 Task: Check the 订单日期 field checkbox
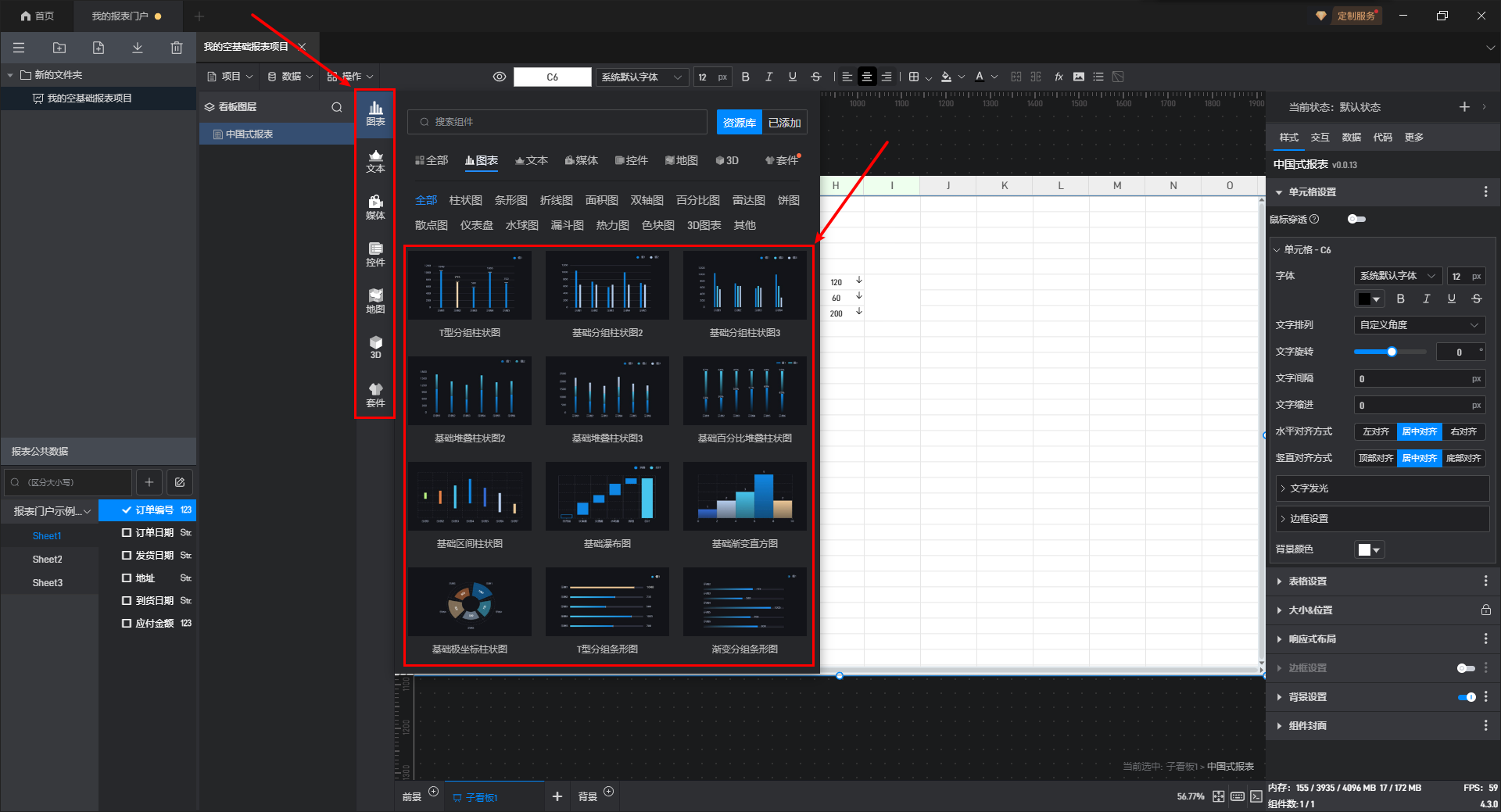127,532
